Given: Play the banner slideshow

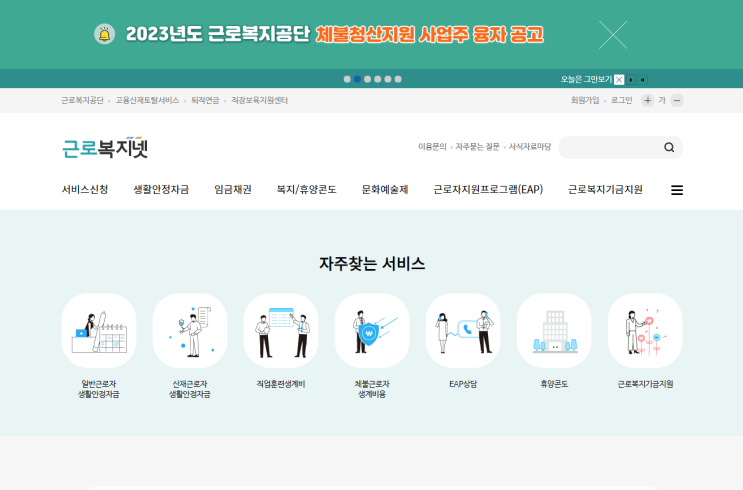Looking at the screenshot, I should tap(631, 80).
